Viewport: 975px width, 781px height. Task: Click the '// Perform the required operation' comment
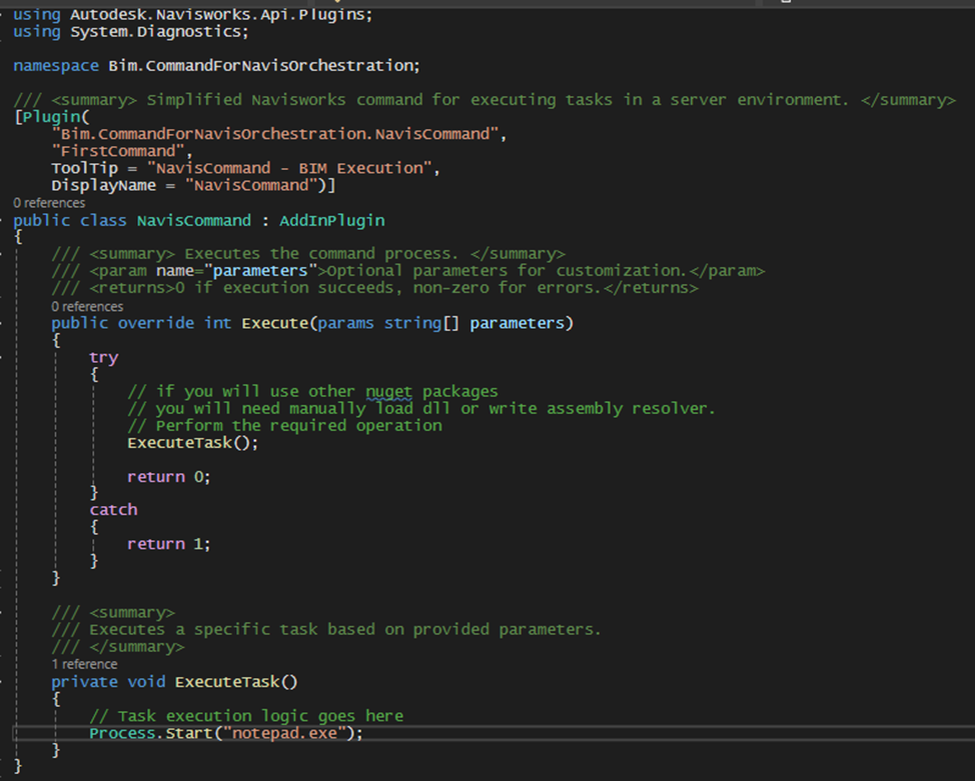[285, 426]
